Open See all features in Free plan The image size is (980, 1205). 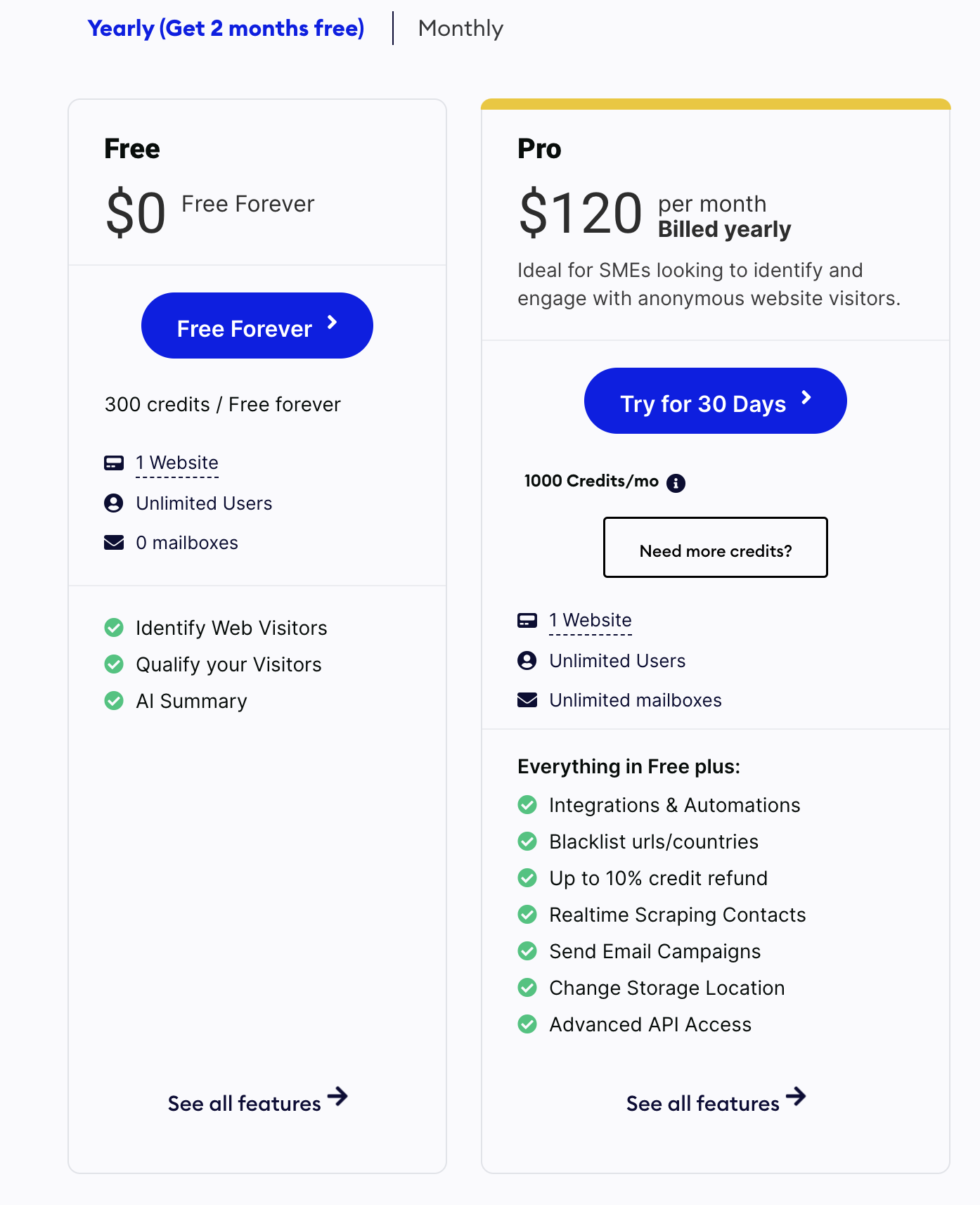[245, 1103]
